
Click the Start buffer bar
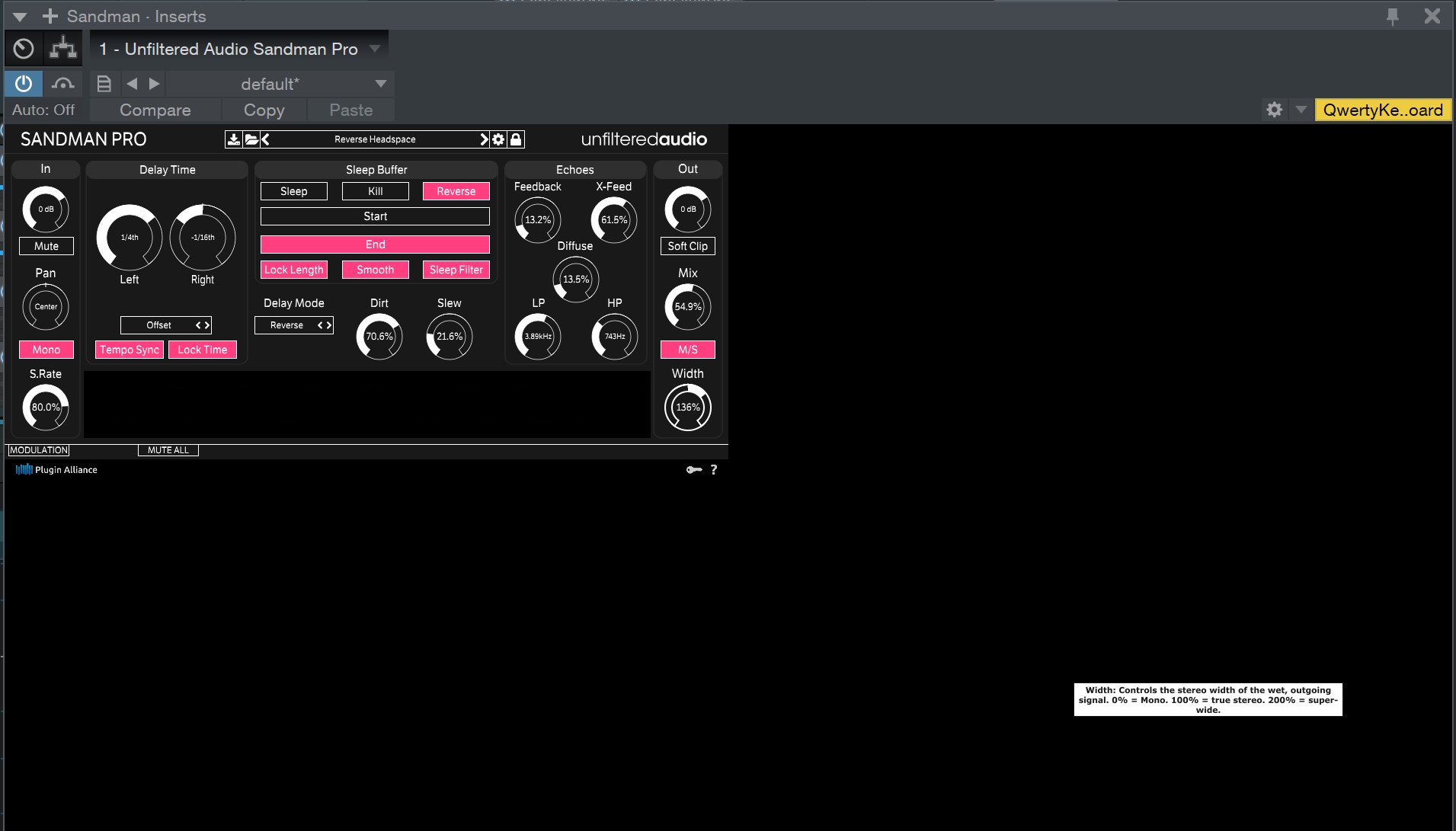375,216
